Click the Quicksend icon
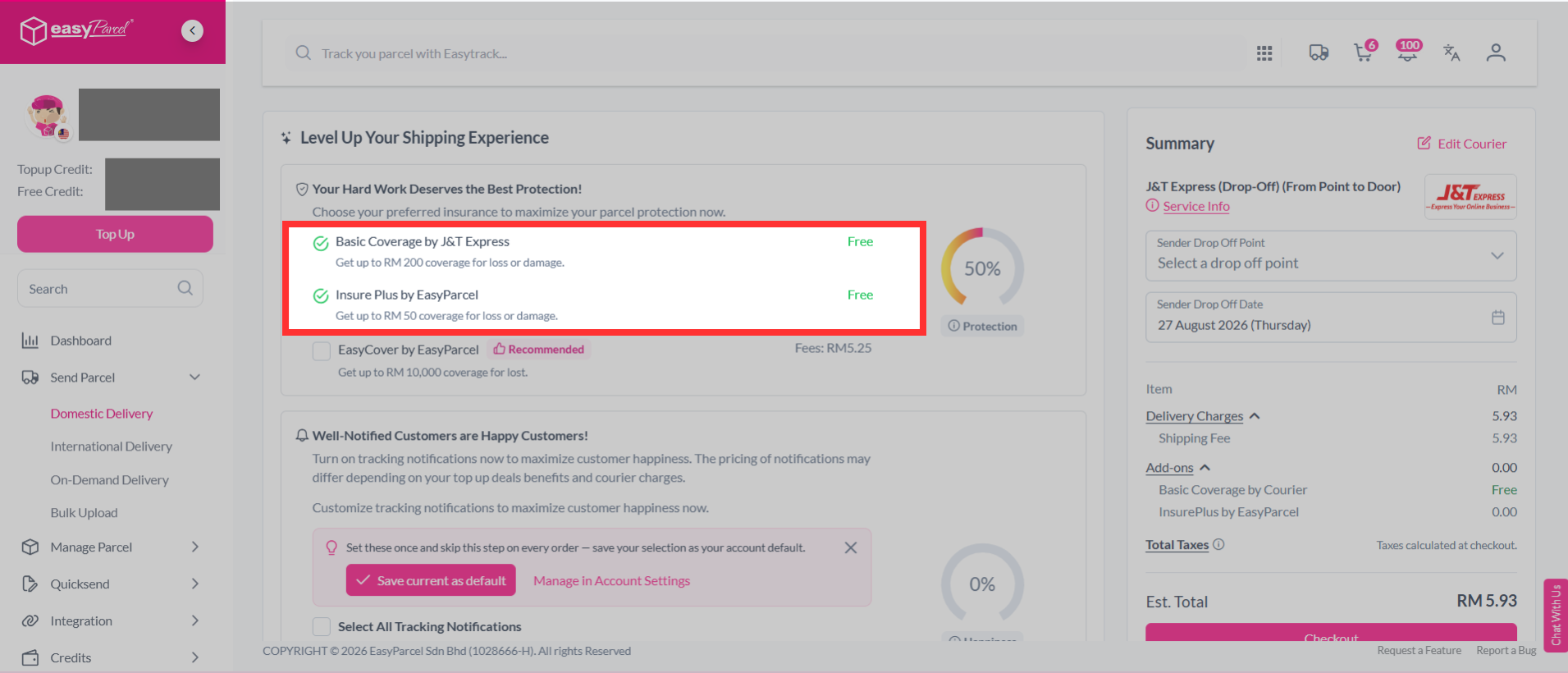The image size is (1568, 673). pos(30,584)
